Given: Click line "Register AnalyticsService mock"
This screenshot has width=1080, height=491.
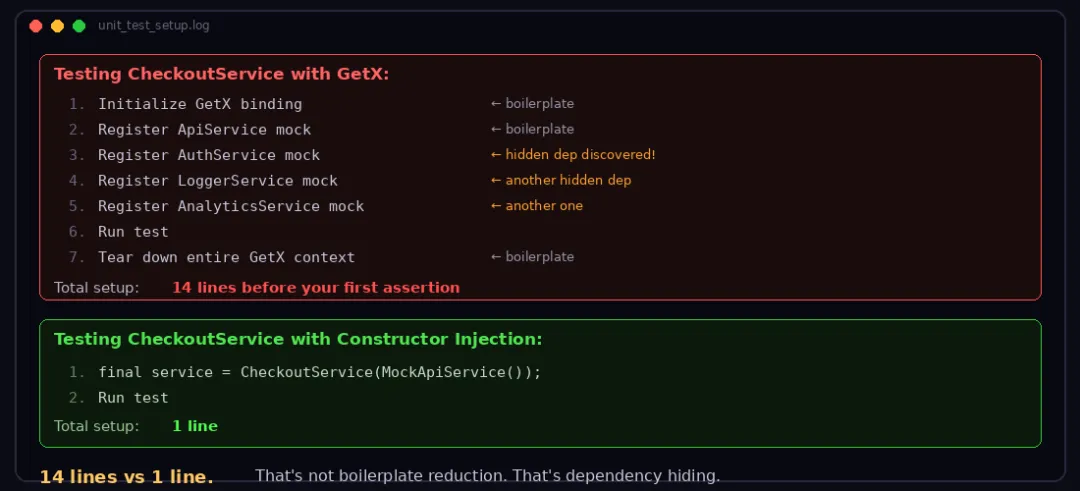Looking at the screenshot, I should 231,206.
